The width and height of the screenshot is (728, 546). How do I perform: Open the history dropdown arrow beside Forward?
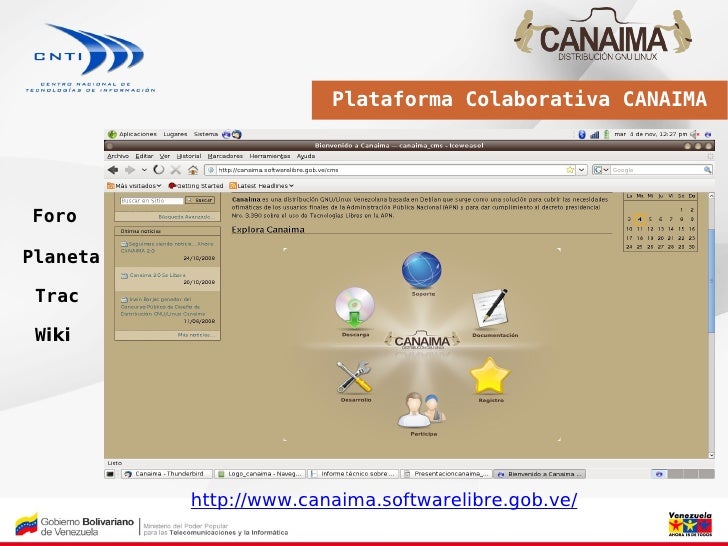coord(144,170)
